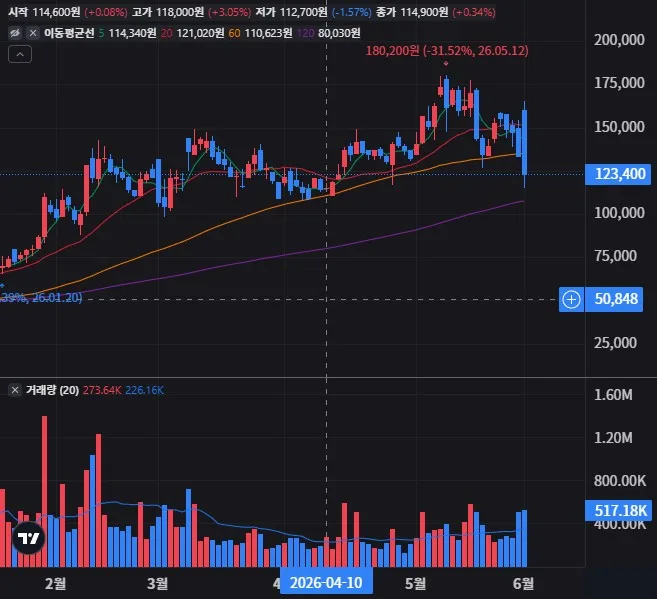Click the 종가 114,900원 close price
657x599 pixels.
click(x=412, y=12)
